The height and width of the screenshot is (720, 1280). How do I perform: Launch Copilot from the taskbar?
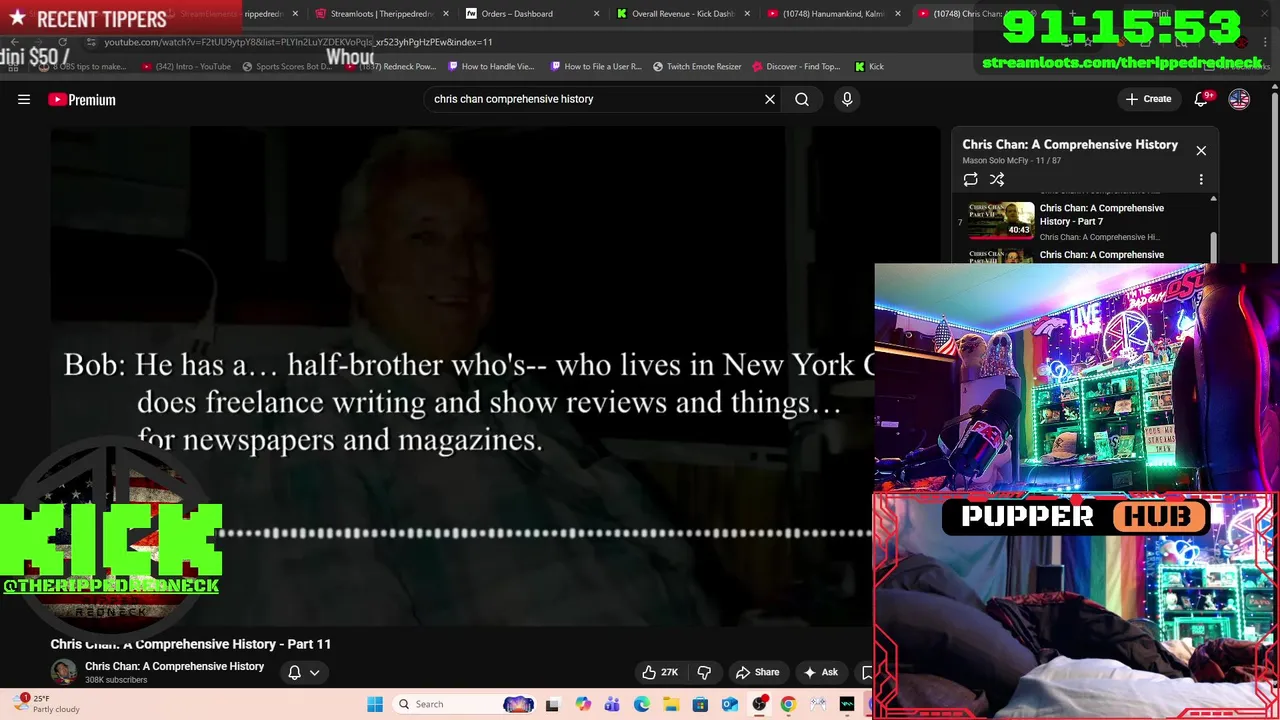pyautogui.click(x=583, y=705)
